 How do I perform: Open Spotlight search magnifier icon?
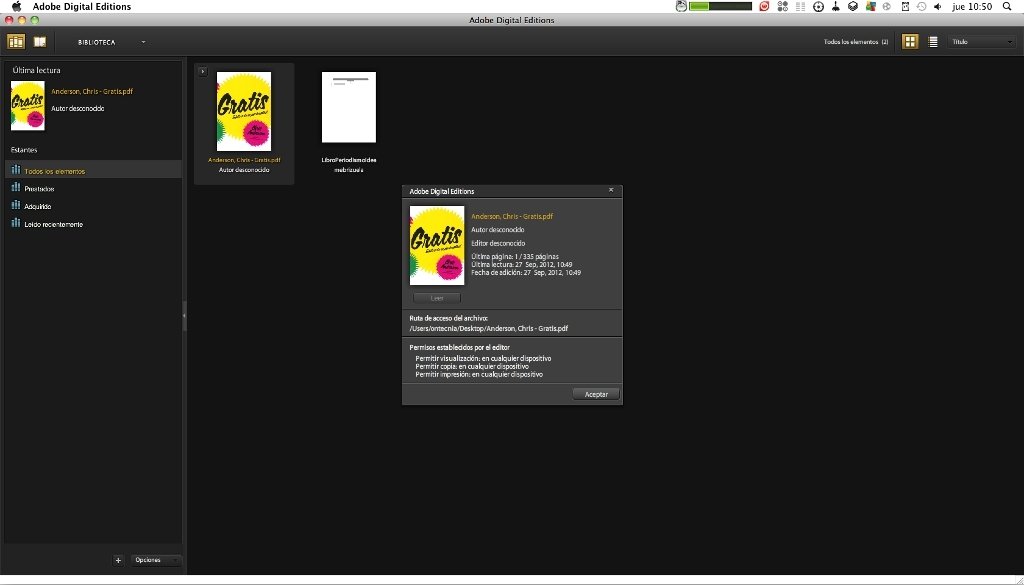1008,7
